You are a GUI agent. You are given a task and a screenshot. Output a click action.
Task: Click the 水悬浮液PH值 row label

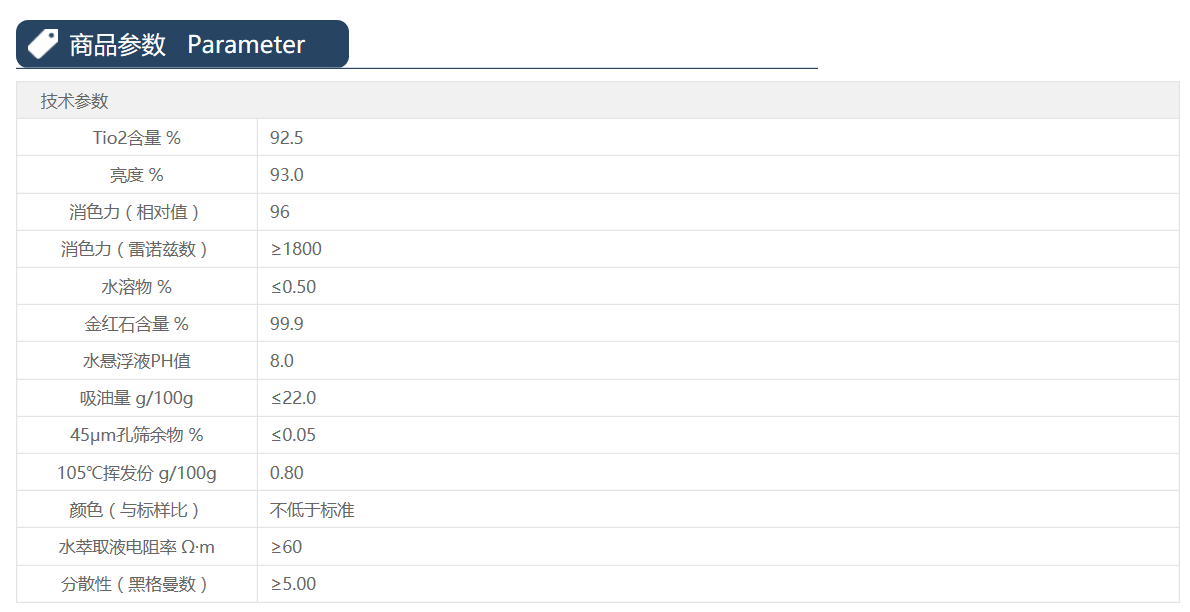tap(137, 361)
